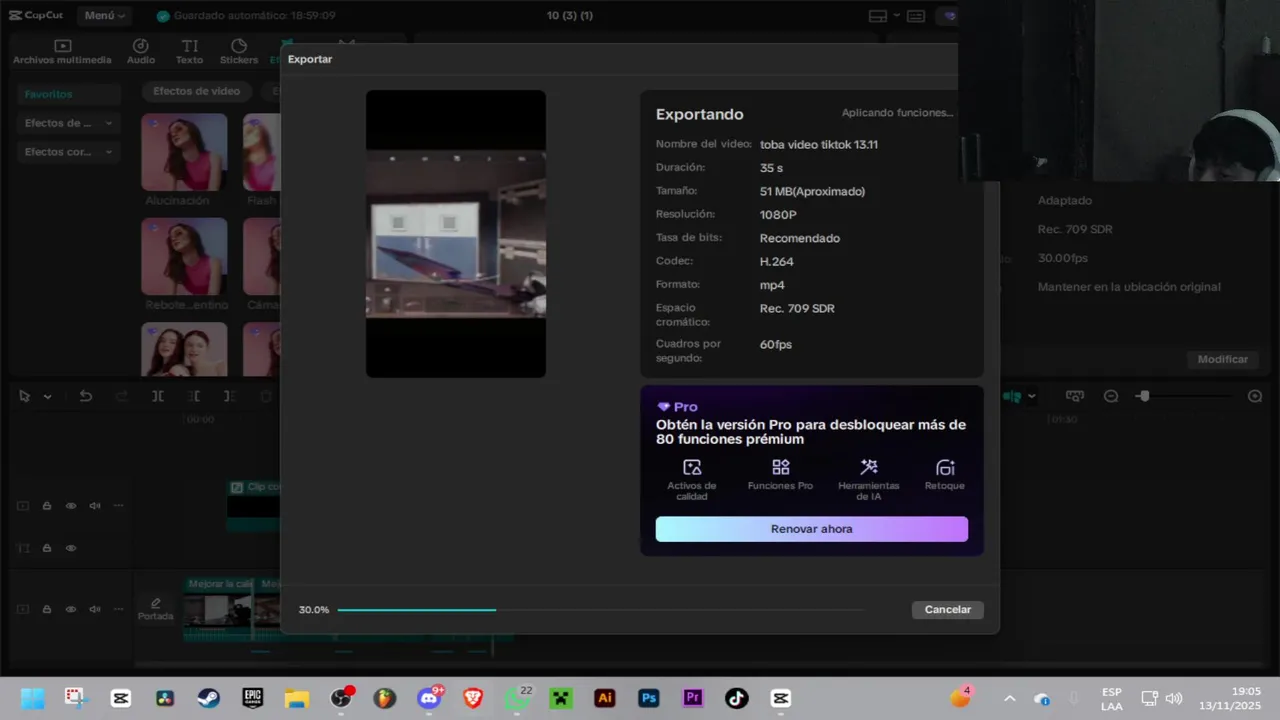Open the Windows Start menu

(x=32, y=698)
